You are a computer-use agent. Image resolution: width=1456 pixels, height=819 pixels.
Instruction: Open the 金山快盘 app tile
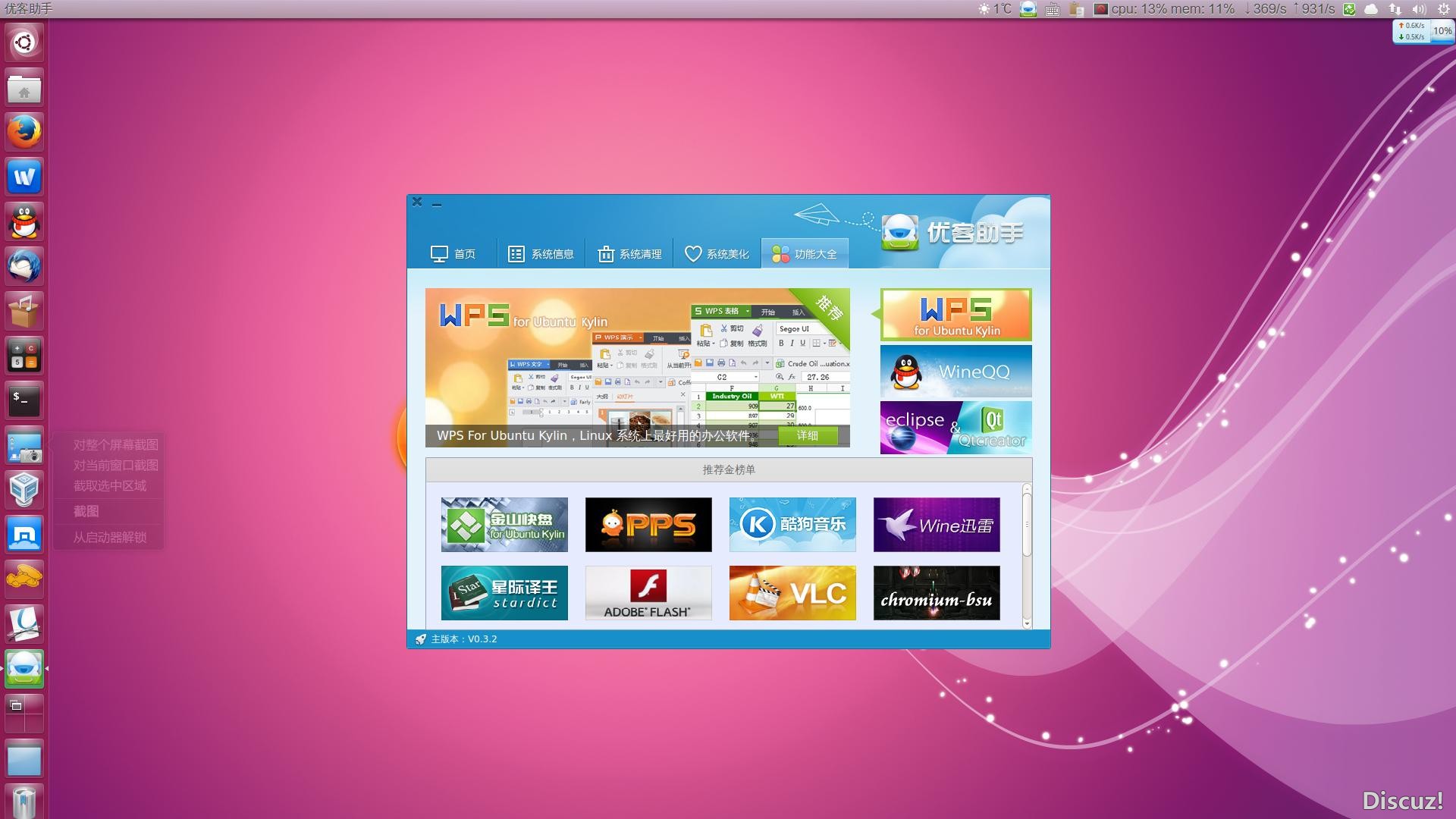504,525
